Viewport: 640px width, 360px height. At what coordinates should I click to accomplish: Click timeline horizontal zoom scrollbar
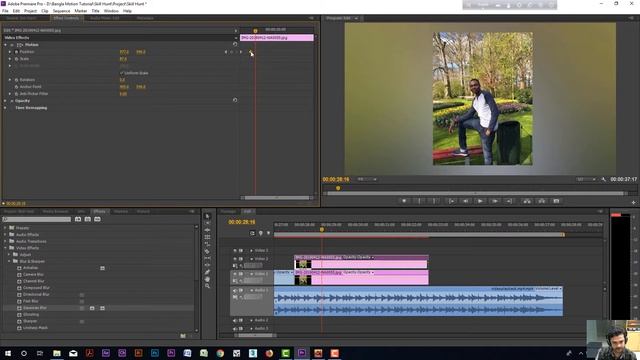click(256, 336)
